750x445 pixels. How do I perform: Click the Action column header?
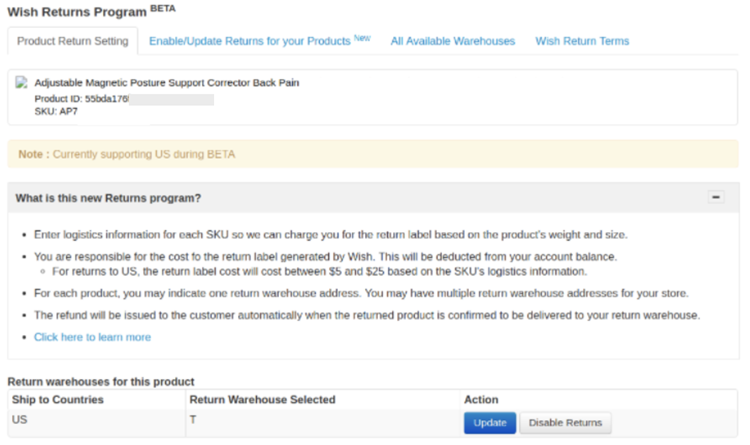[x=481, y=400]
